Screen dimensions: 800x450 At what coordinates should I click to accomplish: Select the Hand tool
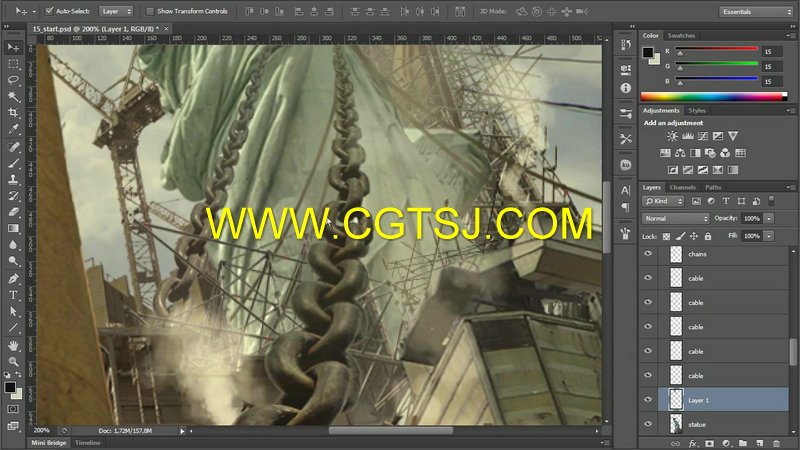[13, 346]
